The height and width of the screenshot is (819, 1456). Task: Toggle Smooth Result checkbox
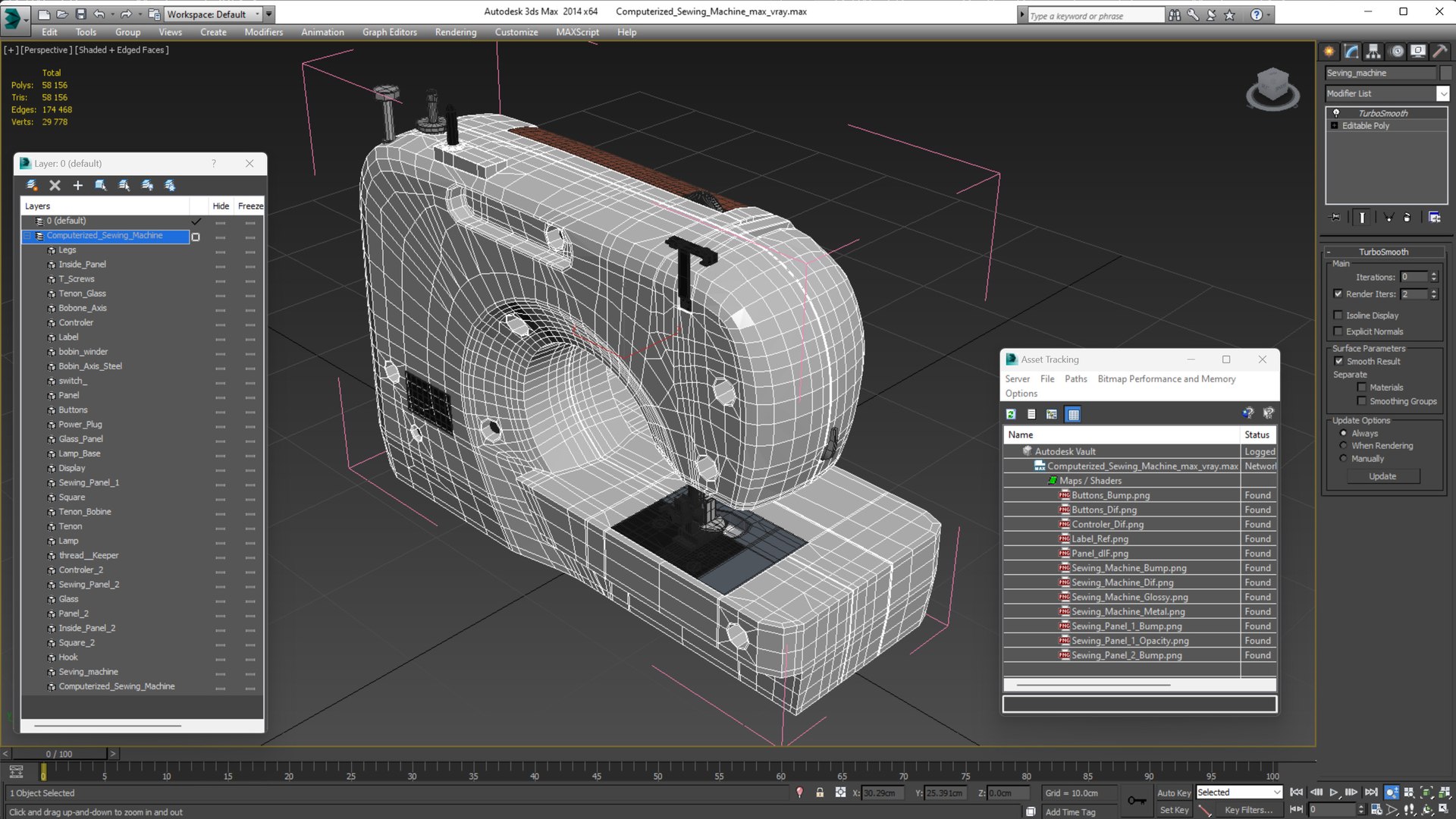point(1338,362)
